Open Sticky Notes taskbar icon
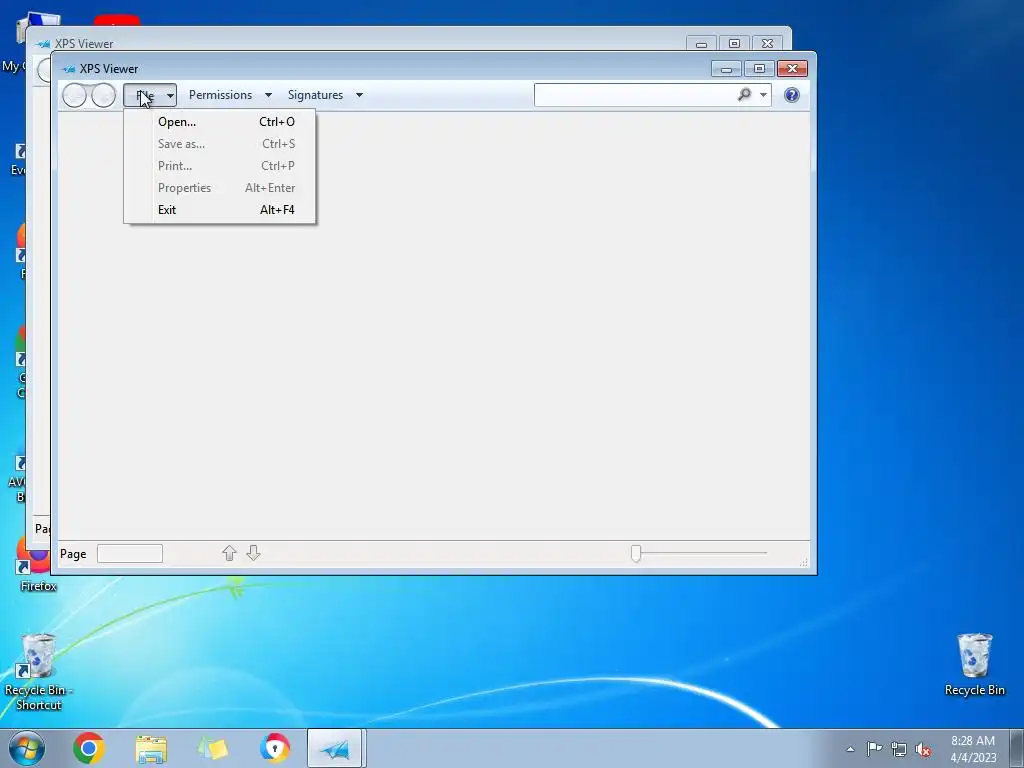The width and height of the screenshot is (1024, 768). [213, 749]
